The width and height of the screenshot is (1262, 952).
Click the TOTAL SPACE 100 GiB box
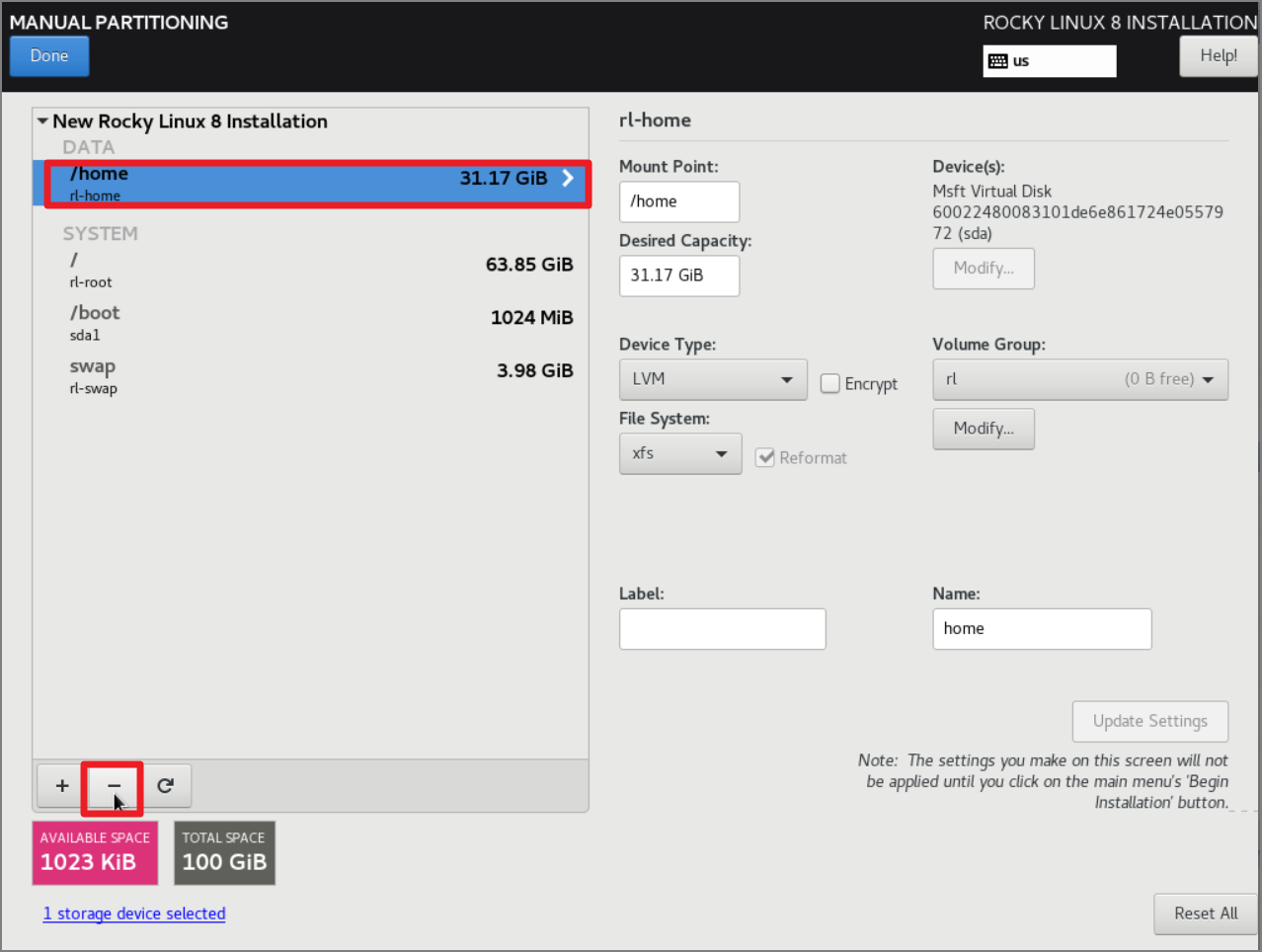coord(224,852)
